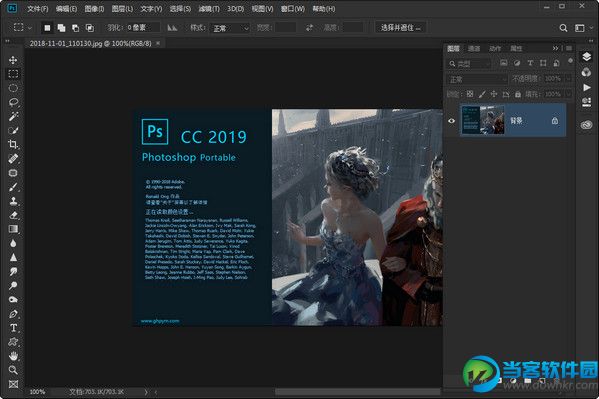Select the Move tool
Viewport: 599px width, 399px height.
pos(13,60)
